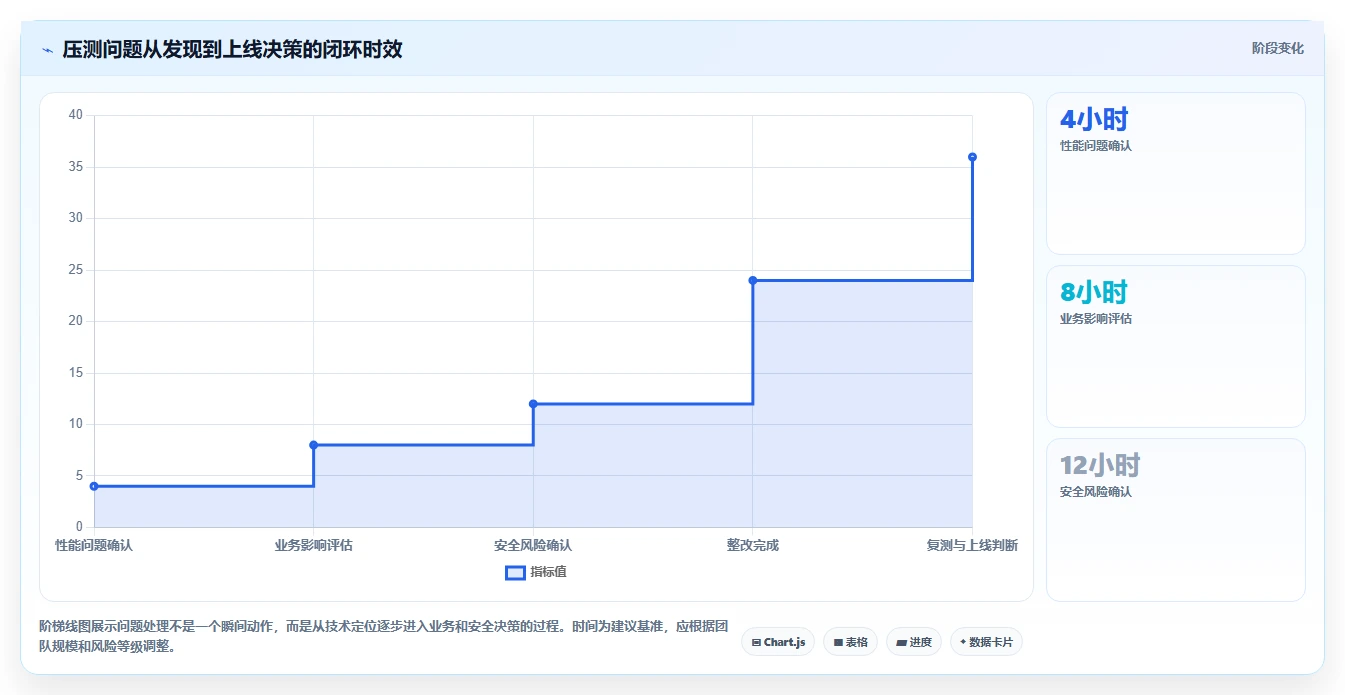1345x695 pixels.
Task: Click the data point at 安全风险确认
Action: pos(533,404)
